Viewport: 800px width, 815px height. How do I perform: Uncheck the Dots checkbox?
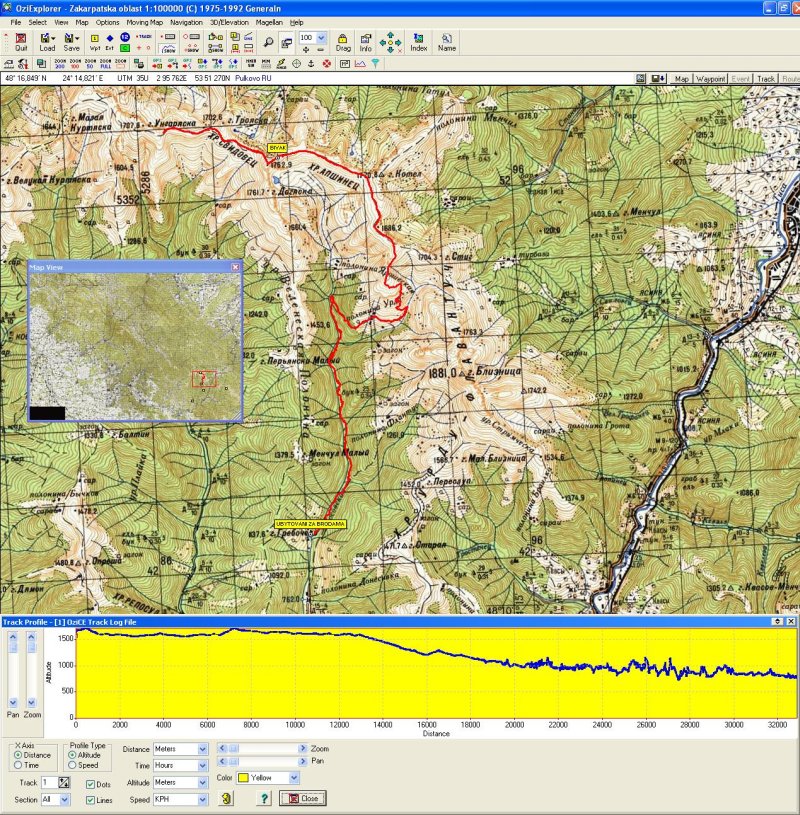click(91, 784)
